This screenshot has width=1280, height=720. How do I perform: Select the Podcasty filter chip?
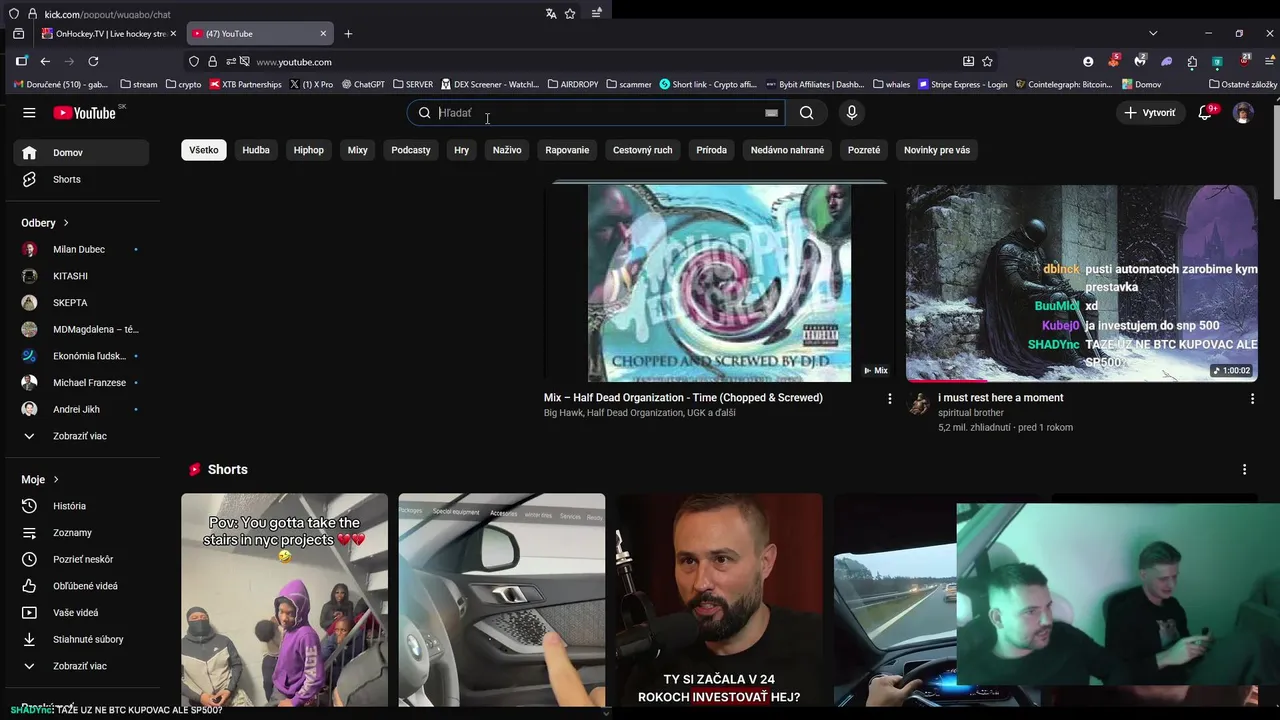[411, 150]
